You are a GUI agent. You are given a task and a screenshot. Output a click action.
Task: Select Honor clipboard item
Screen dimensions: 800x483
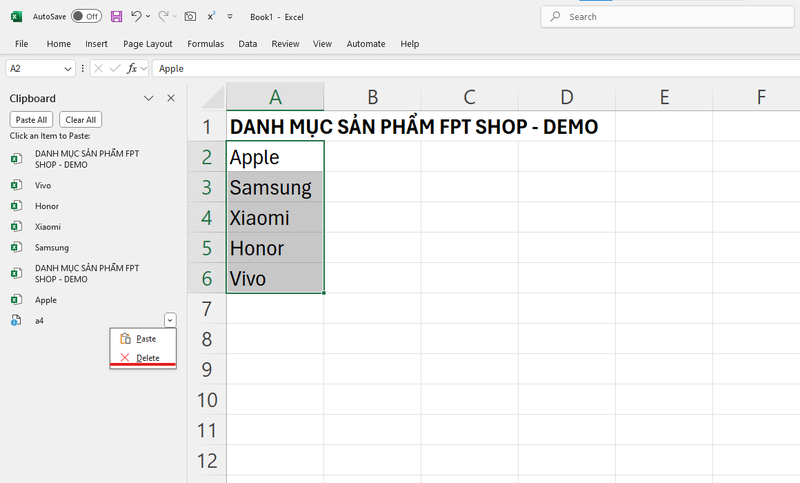point(93,206)
